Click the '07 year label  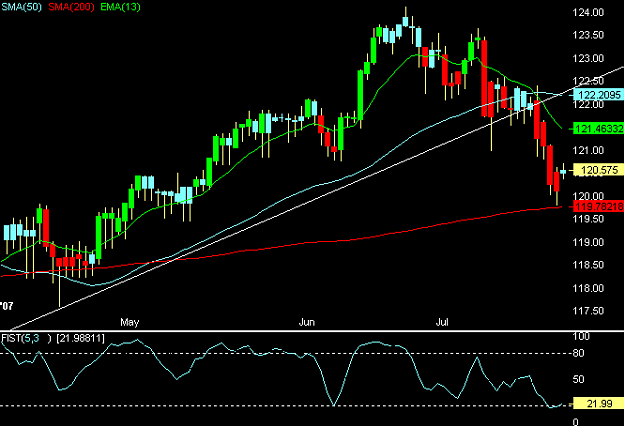[x=7, y=306]
